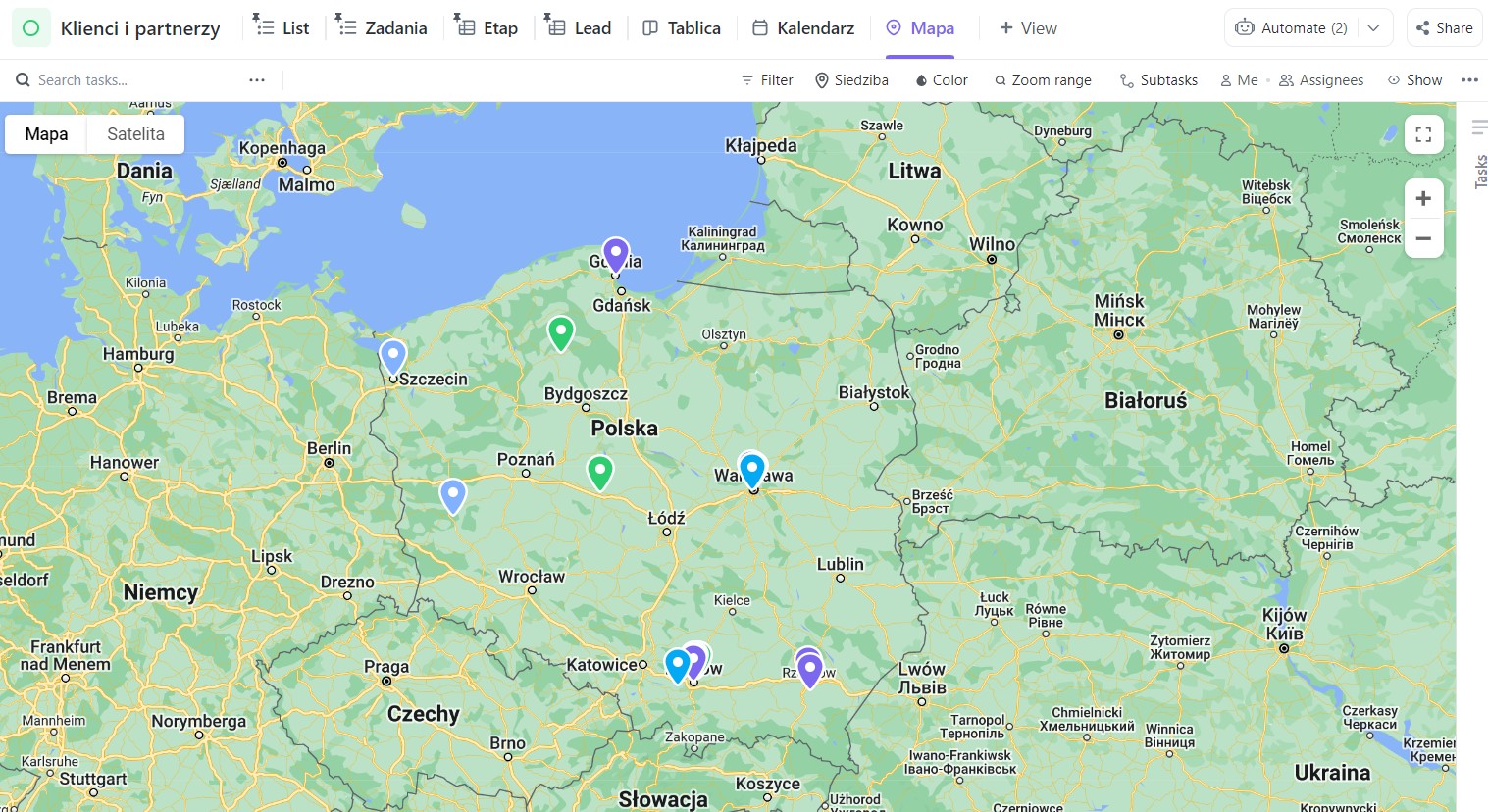This screenshot has height=812, width=1488.
Task: Click the green pin east of Poznań
Action: (599, 473)
